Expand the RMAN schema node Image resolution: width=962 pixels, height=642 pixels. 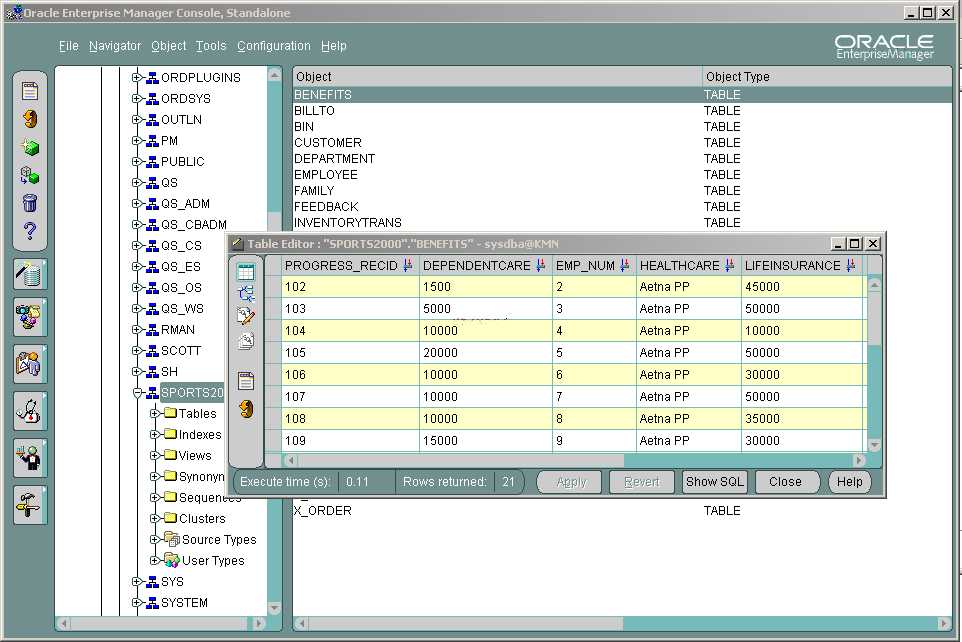(x=137, y=330)
